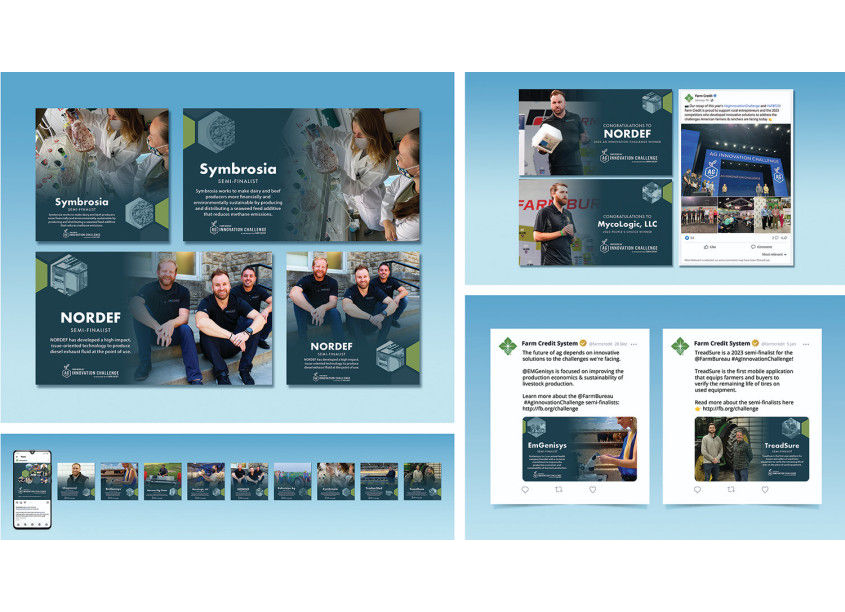Click verified badge on TreadSure tweet
Viewport: 845px width, 612px height.
coord(756,343)
